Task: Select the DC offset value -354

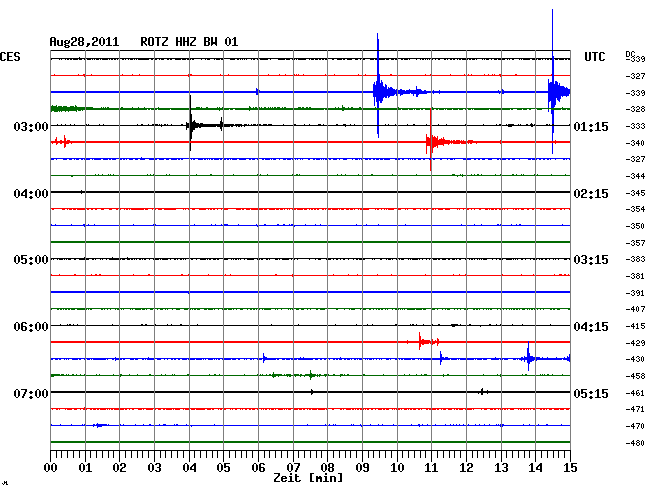Action: (x=635, y=209)
